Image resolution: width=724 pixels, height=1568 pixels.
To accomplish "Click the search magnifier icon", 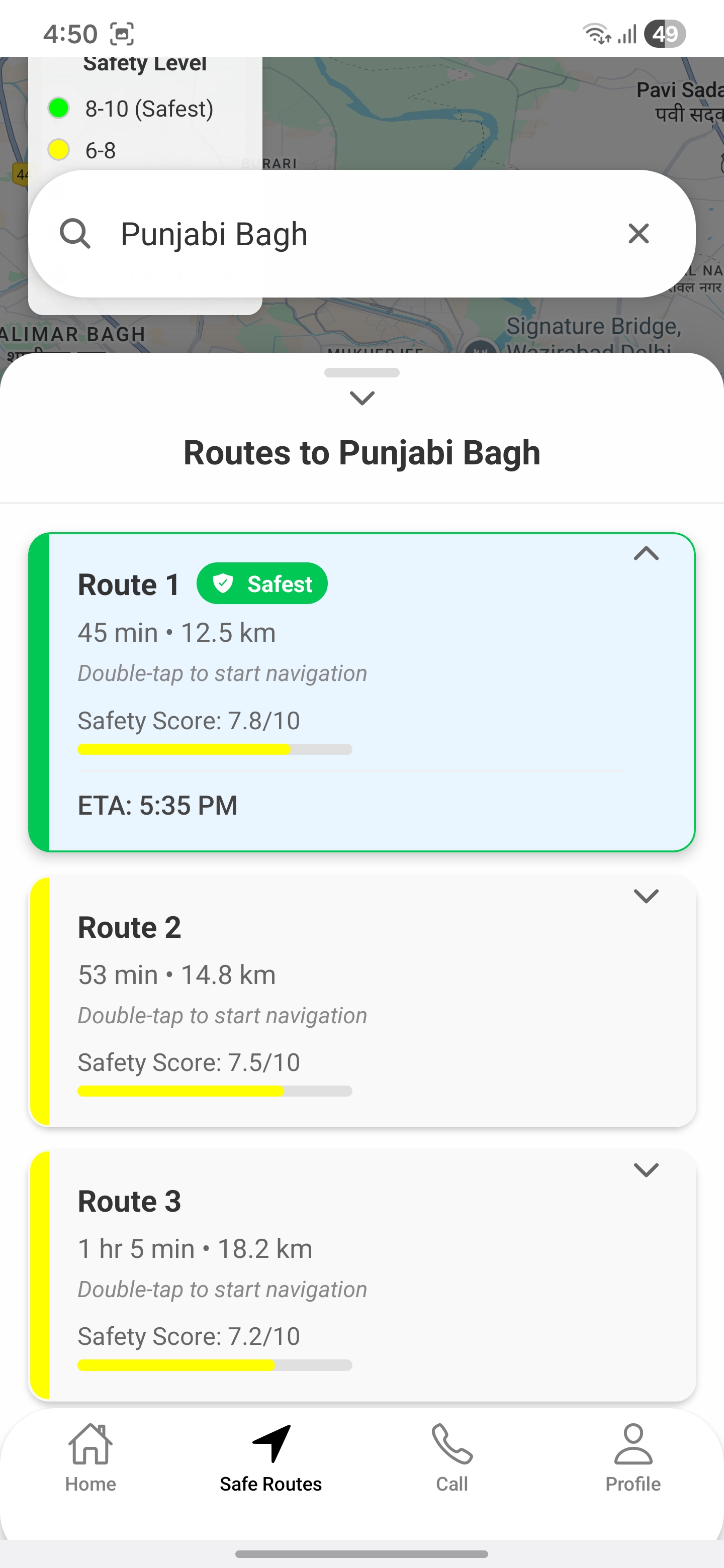I will [75, 233].
